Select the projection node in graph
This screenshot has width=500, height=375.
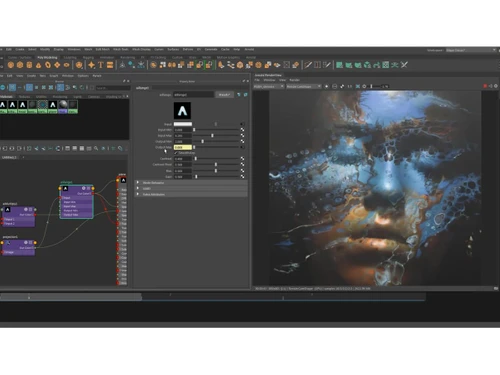click(x=18, y=248)
